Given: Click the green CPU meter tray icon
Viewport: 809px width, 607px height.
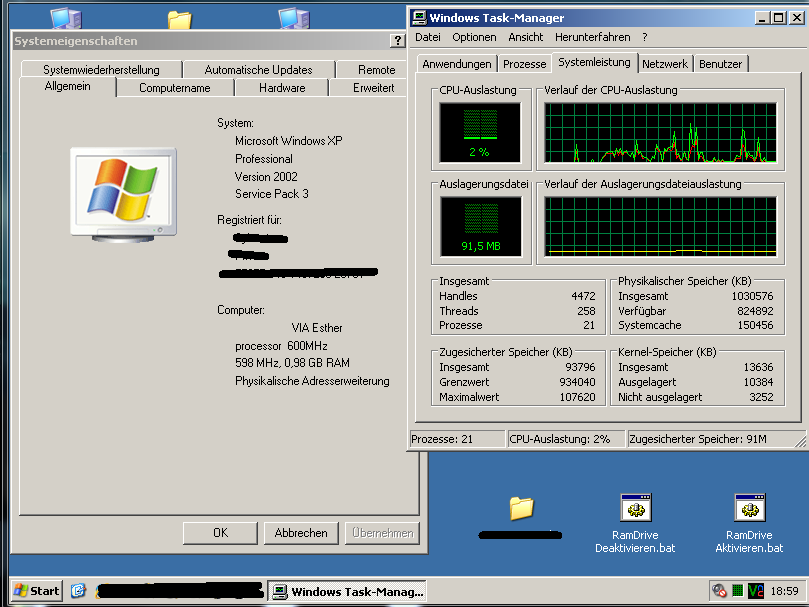Looking at the screenshot, I should pos(738,591).
